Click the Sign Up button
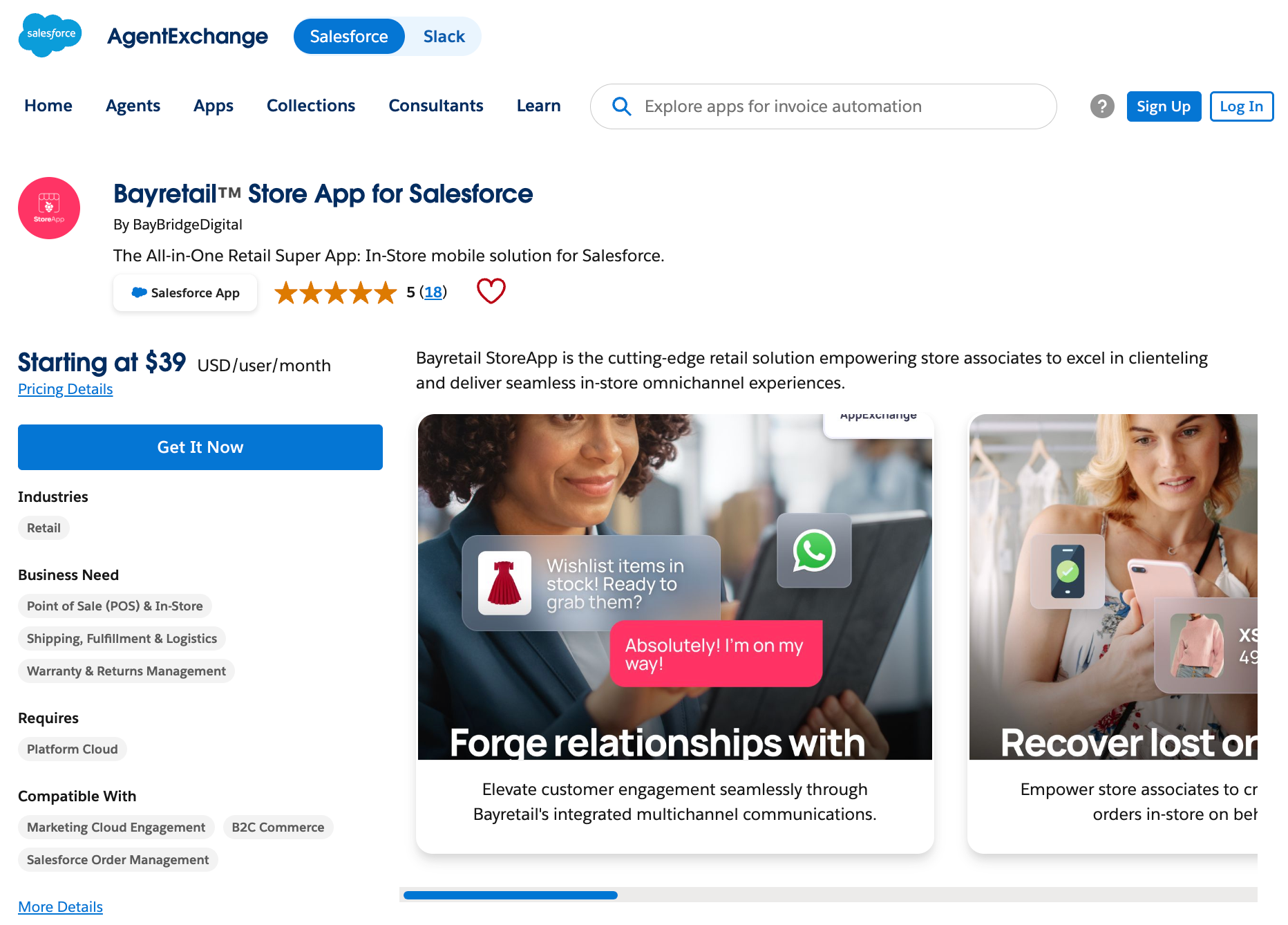 click(x=1164, y=106)
